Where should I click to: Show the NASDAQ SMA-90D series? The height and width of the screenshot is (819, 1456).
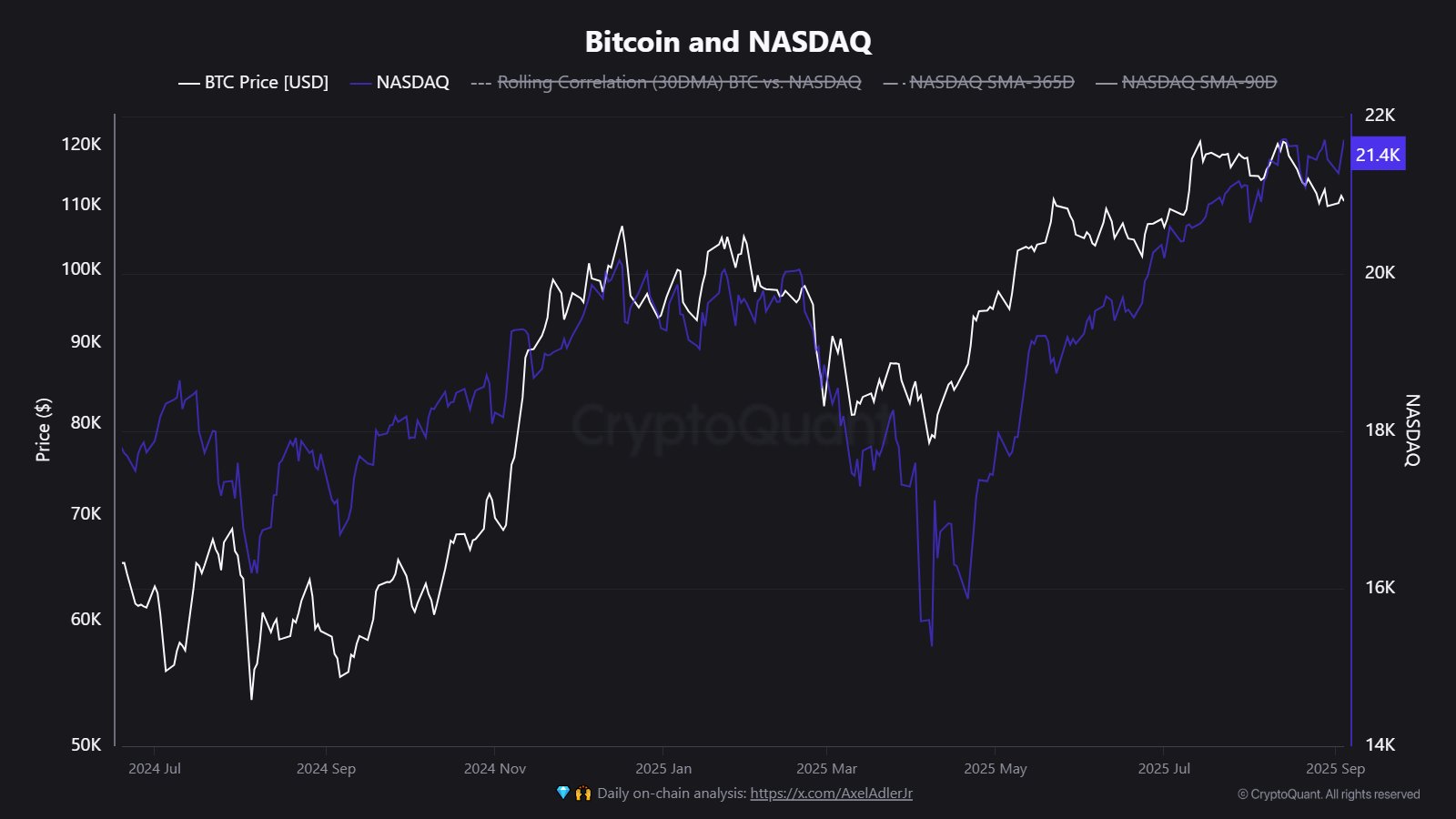(x=1198, y=83)
